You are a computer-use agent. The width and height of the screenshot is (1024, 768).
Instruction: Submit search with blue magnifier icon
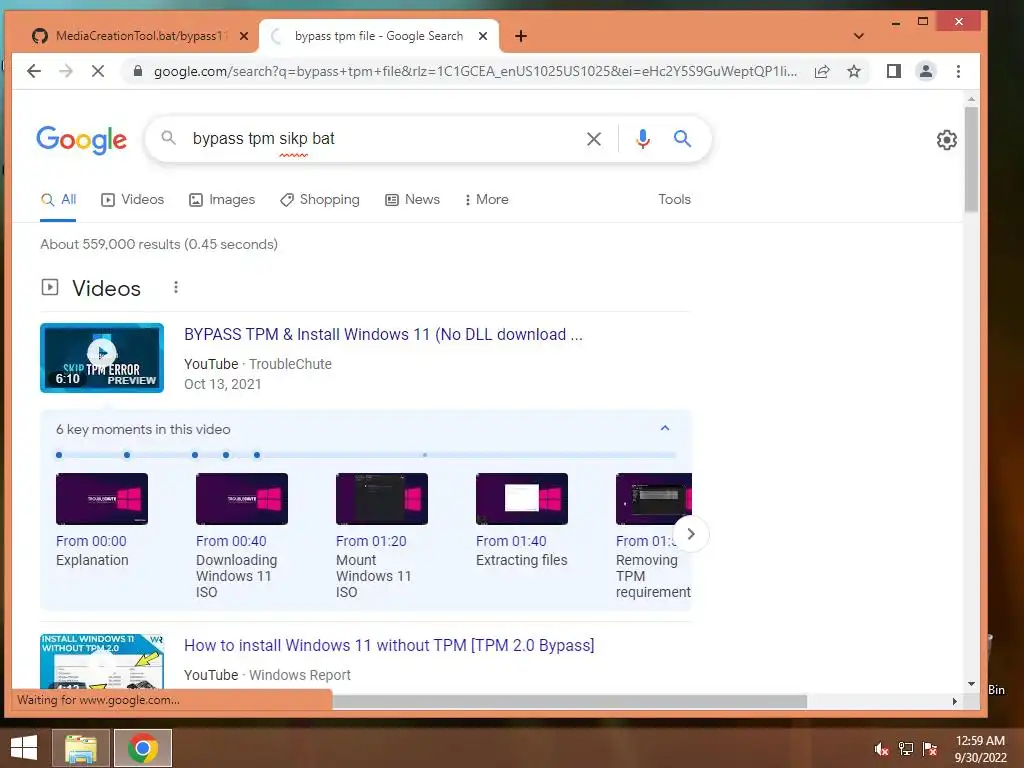(682, 138)
